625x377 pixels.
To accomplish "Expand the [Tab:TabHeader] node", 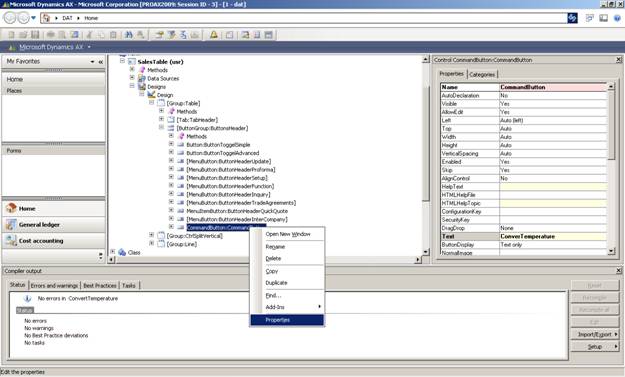I will (x=161, y=119).
